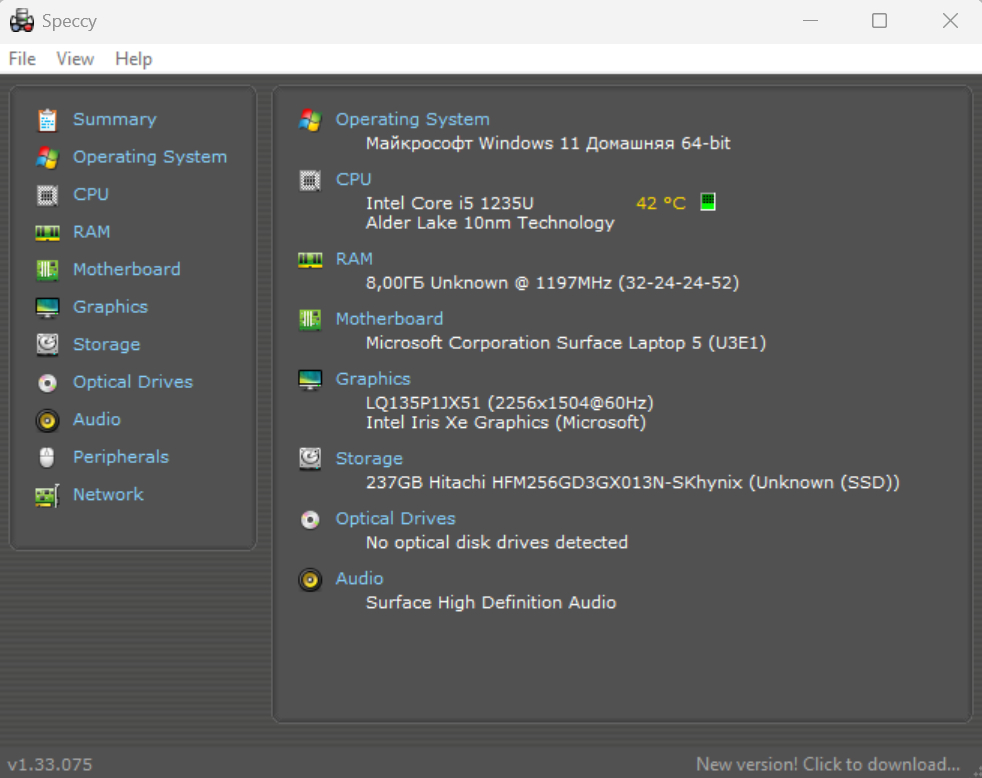Image resolution: width=982 pixels, height=778 pixels.
Task: Click Surface High Definition Audio text
Action: pyautogui.click(x=491, y=603)
